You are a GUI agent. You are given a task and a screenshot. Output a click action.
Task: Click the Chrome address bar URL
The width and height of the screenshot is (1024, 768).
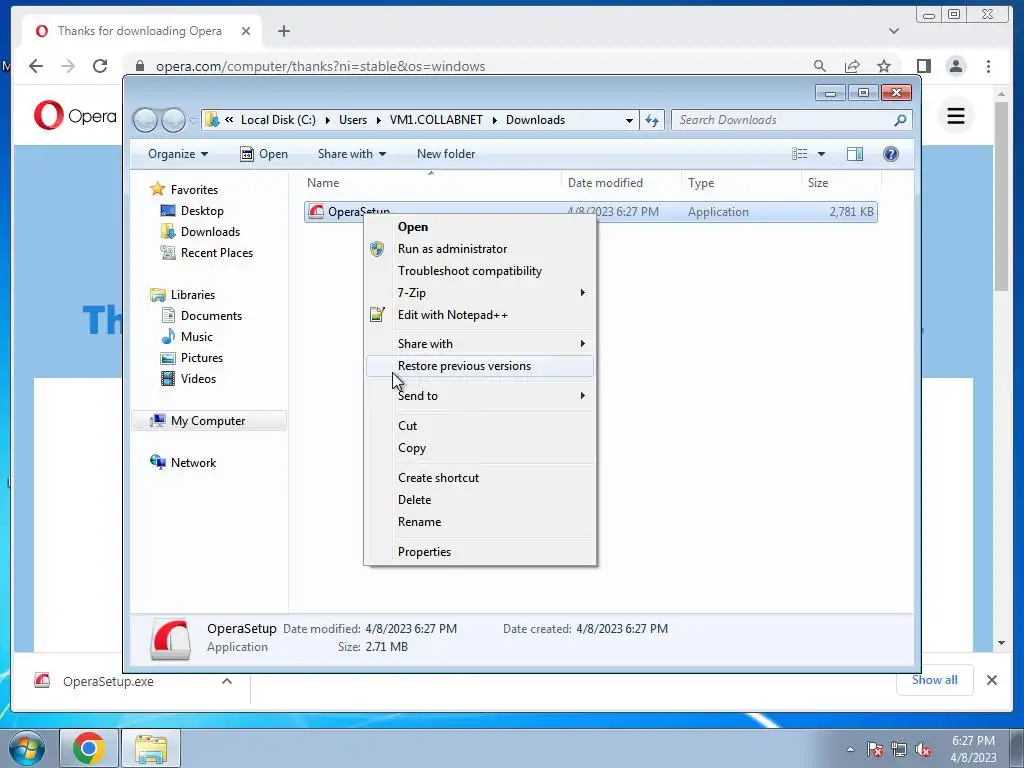320,66
